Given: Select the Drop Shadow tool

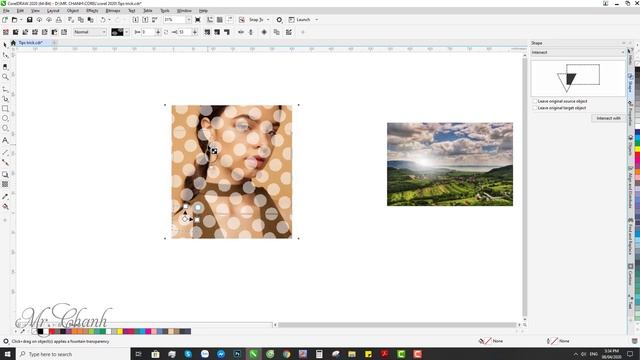Looking at the screenshot, I should [x=5, y=174].
